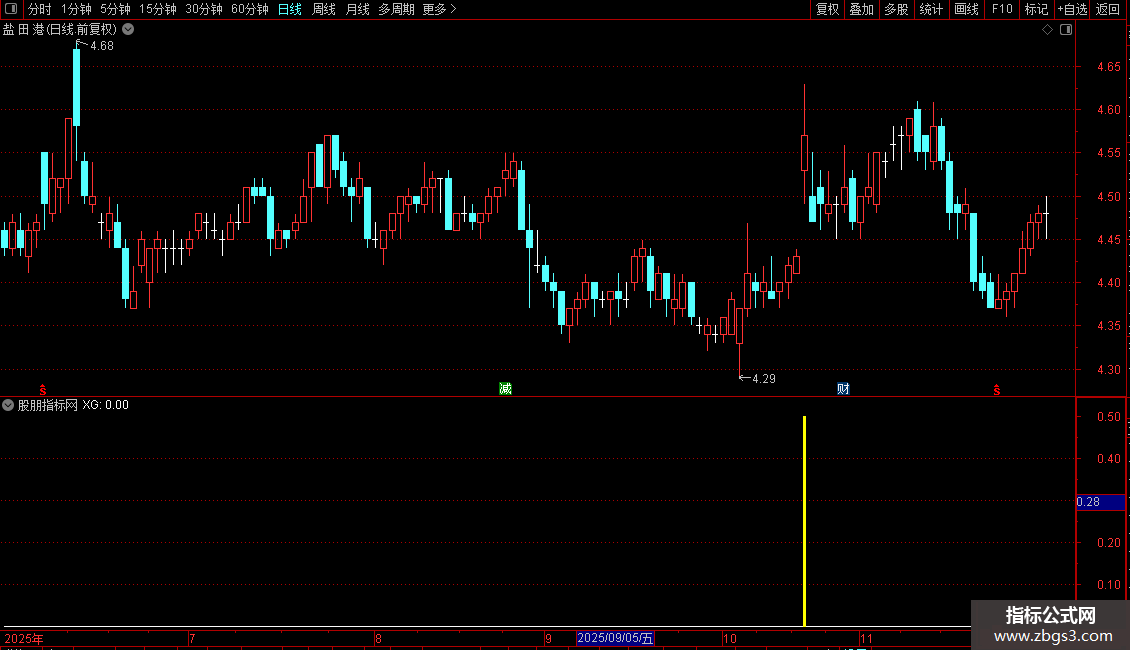Switch to 分时 intraday view
The height and width of the screenshot is (650, 1130).
40,9
